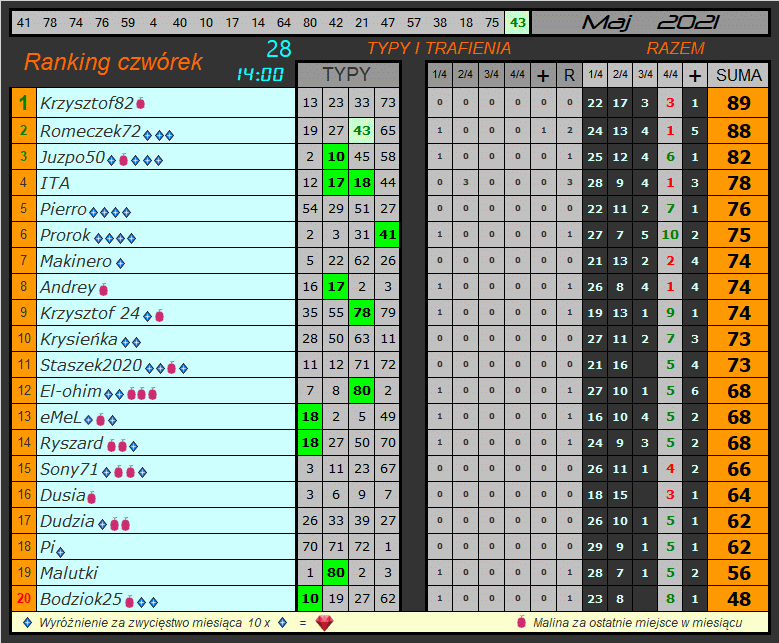The height and width of the screenshot is (643, 779).
Task: Click the raspberry icon beside Krzysztof 24
Action: (159, 315)
